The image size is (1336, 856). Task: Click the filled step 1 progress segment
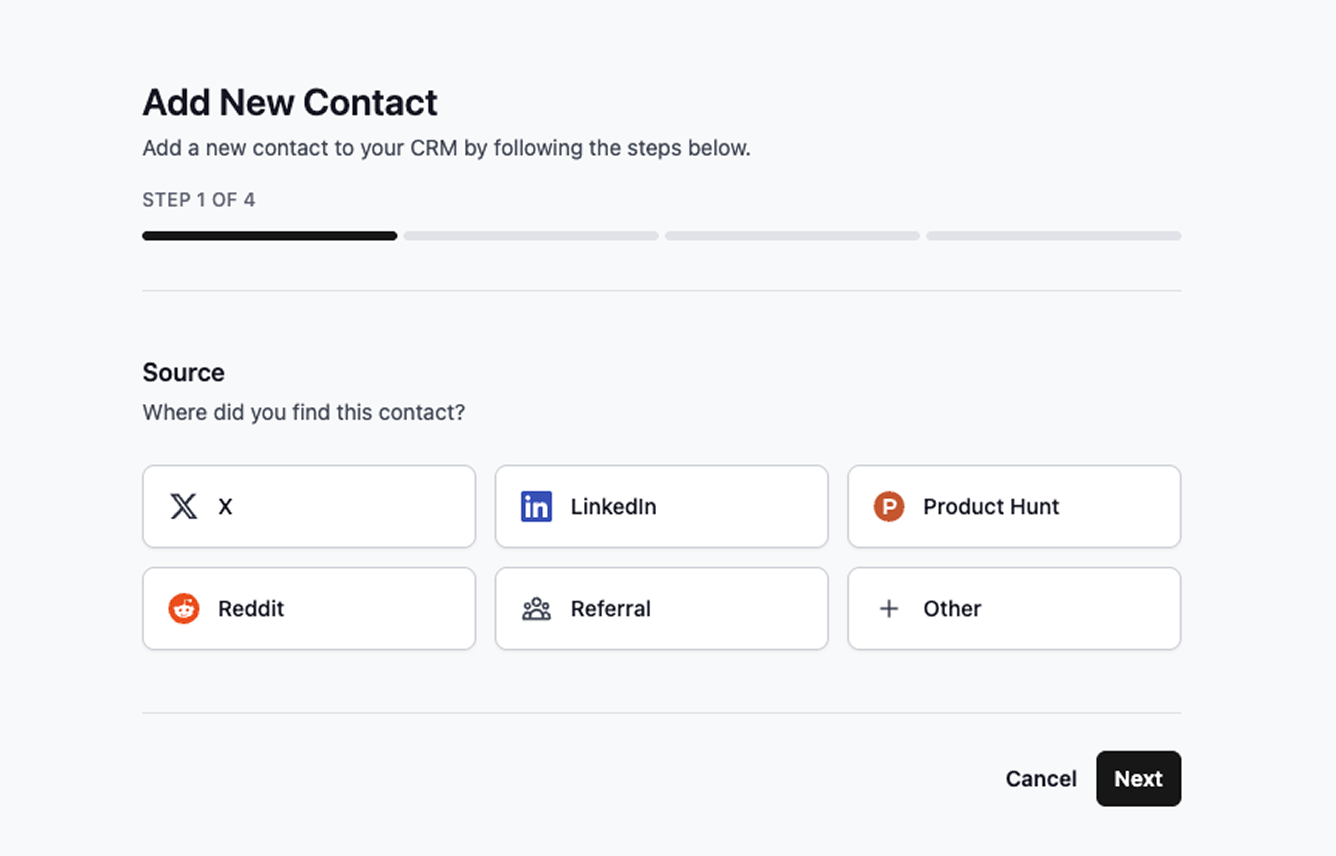coord(269,235)
